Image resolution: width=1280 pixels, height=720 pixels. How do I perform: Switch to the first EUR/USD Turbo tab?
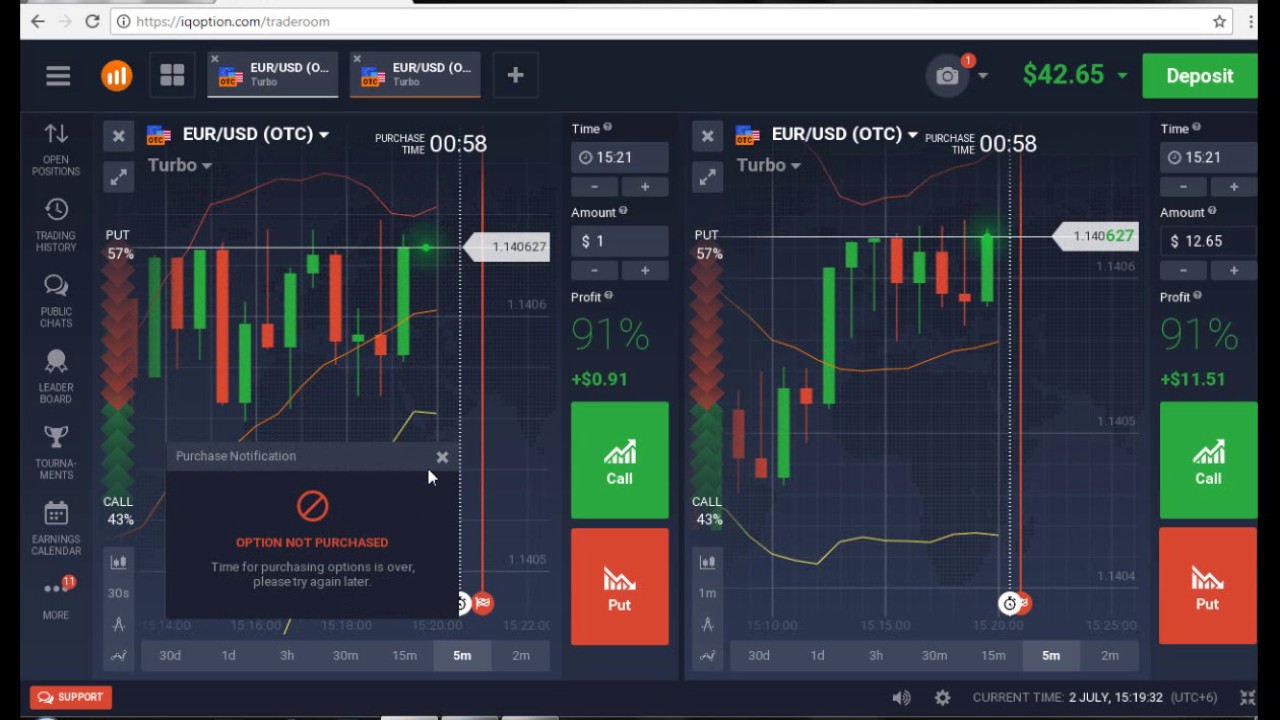point(273,75)
